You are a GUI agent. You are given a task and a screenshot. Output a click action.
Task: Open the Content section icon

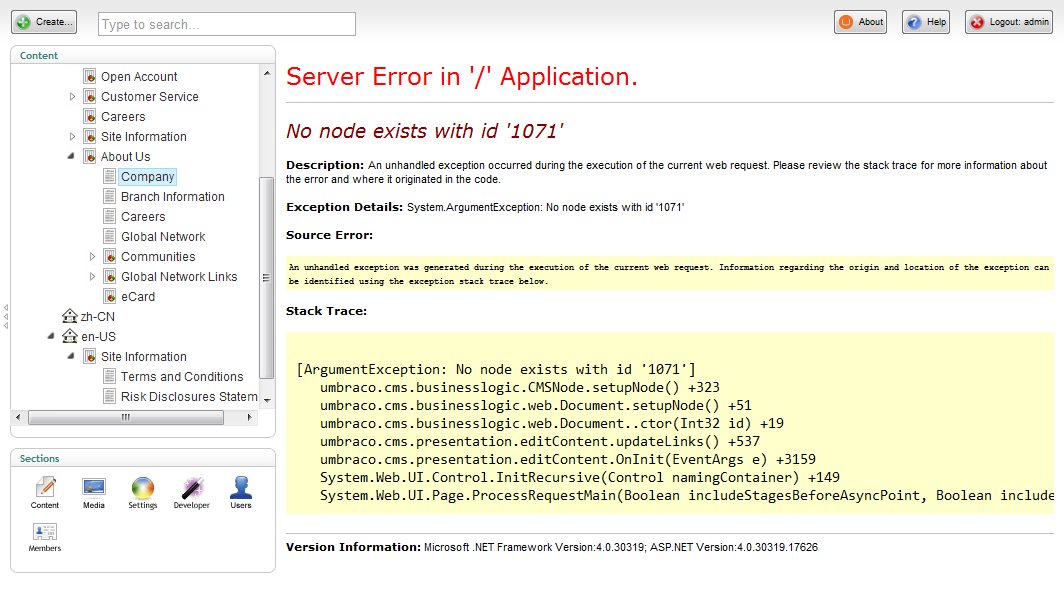(45, 493)
